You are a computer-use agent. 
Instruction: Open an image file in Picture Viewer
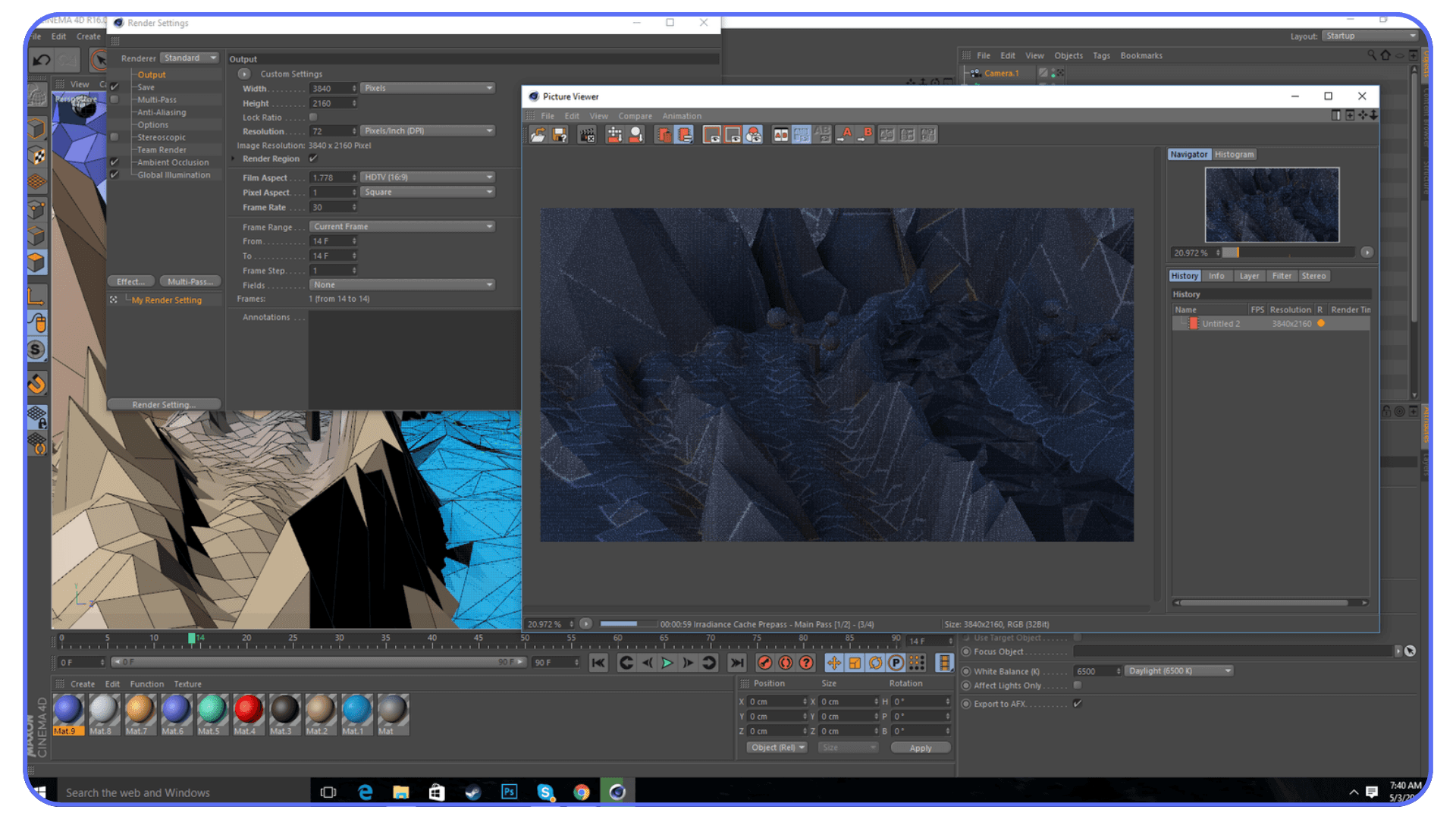pos(537,134)
